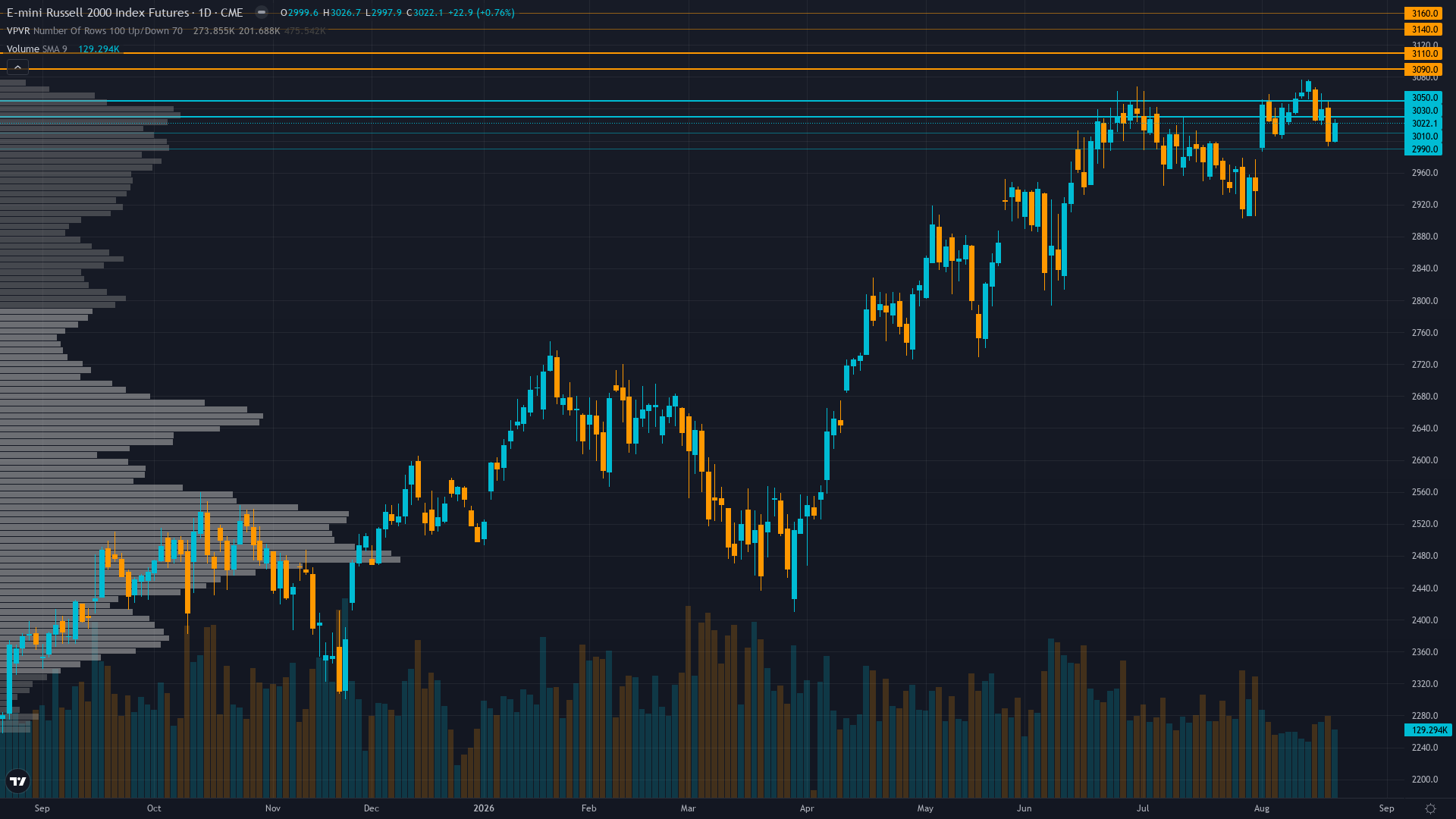Open chart settings gear icon

pos(1430,808)
